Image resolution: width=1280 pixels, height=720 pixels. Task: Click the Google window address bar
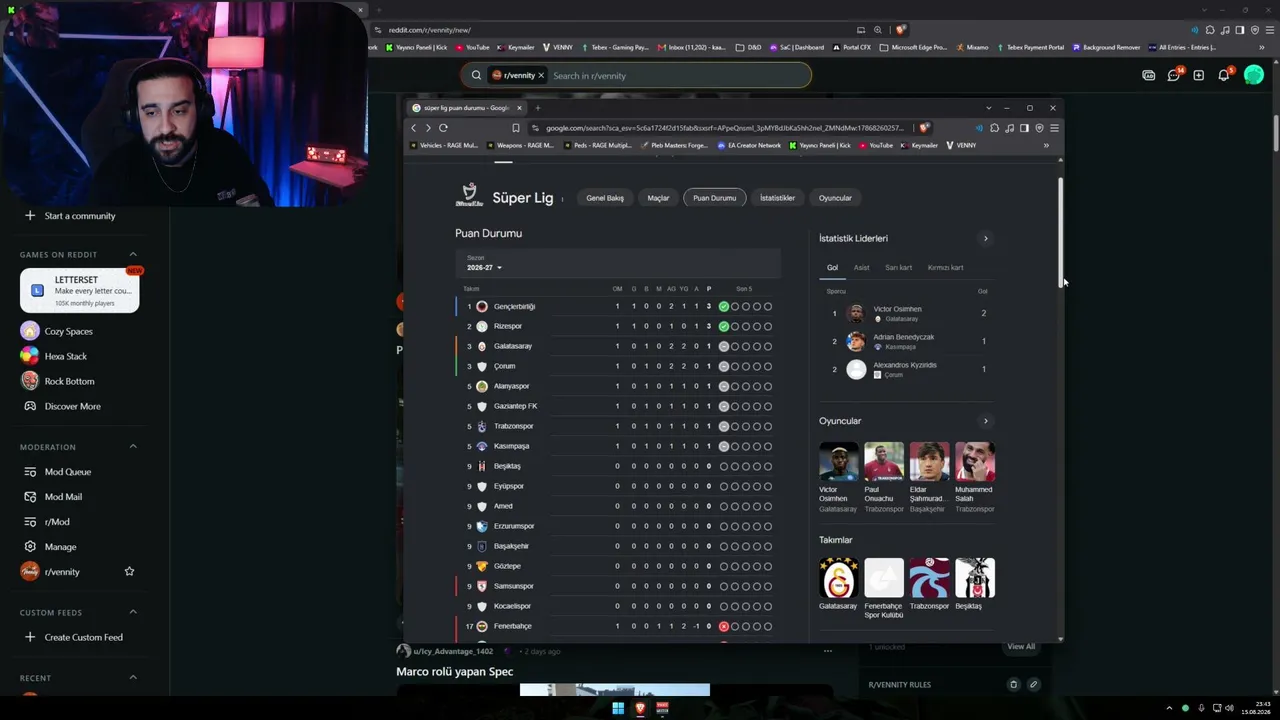[725, 128]
